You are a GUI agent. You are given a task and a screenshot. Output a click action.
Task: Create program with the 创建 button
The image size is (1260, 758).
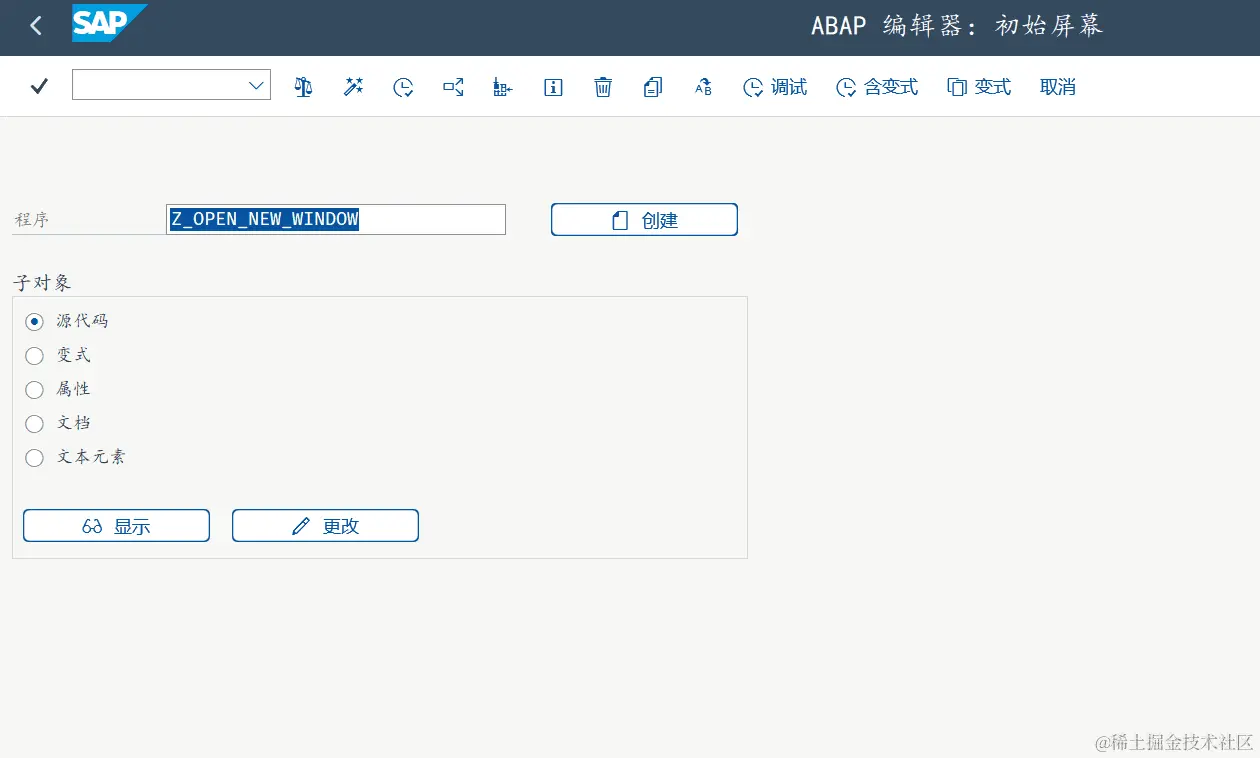[644, 220]
